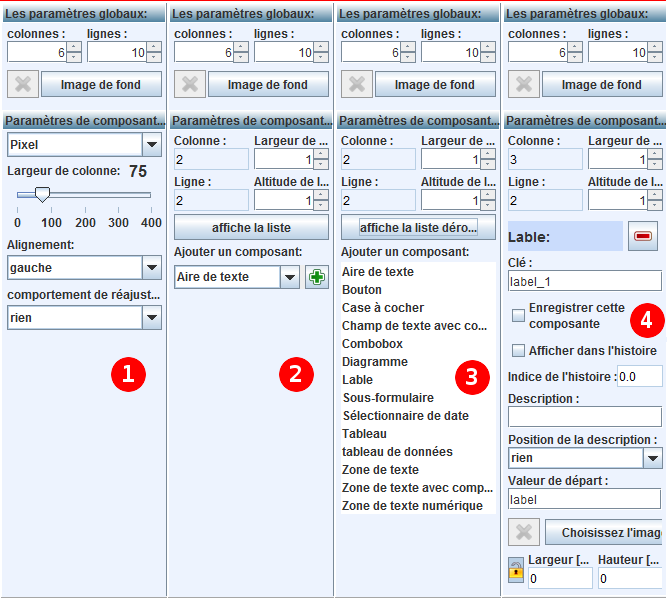670x598 pixels.
Task: Pick 'Sélectionnaire de date' list entry
Action: click(405, 416)
